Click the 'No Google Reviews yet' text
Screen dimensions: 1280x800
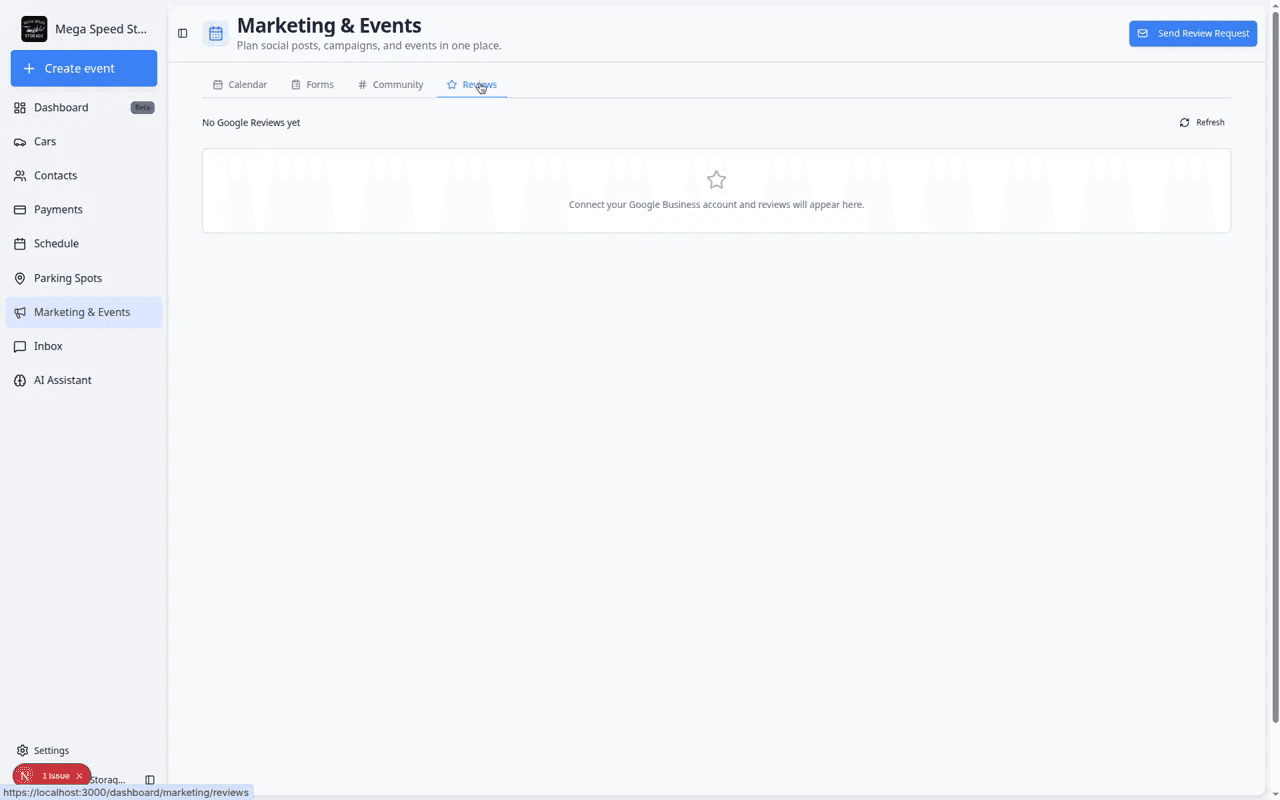251,123
